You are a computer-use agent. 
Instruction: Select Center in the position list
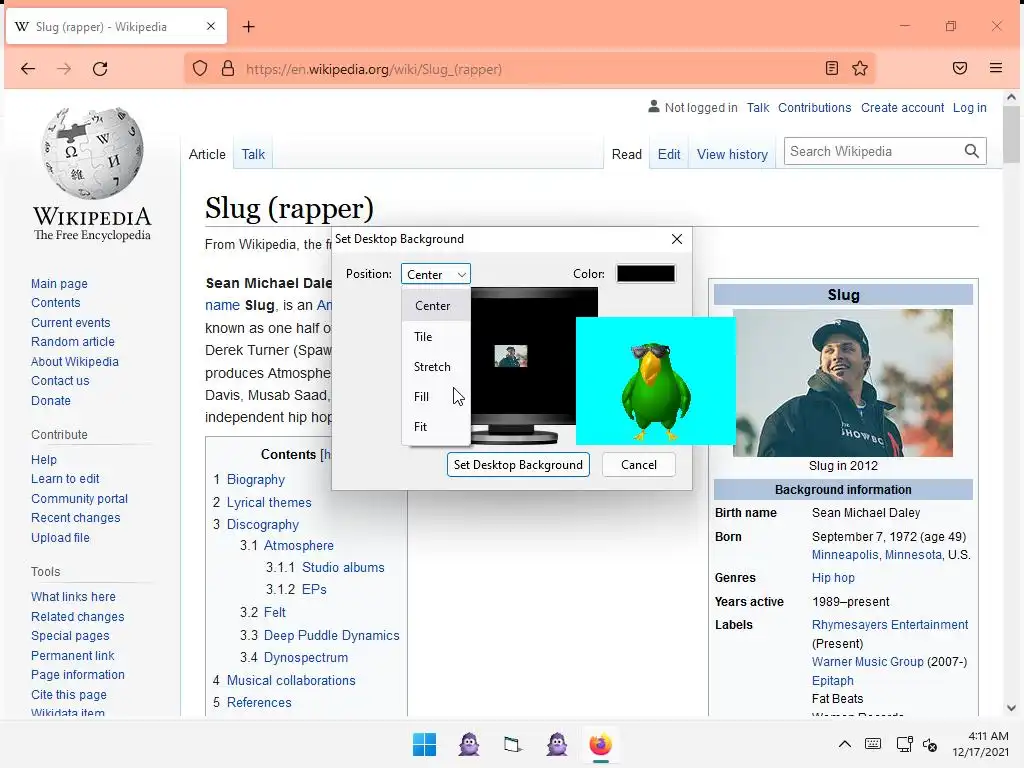[436, 306]
